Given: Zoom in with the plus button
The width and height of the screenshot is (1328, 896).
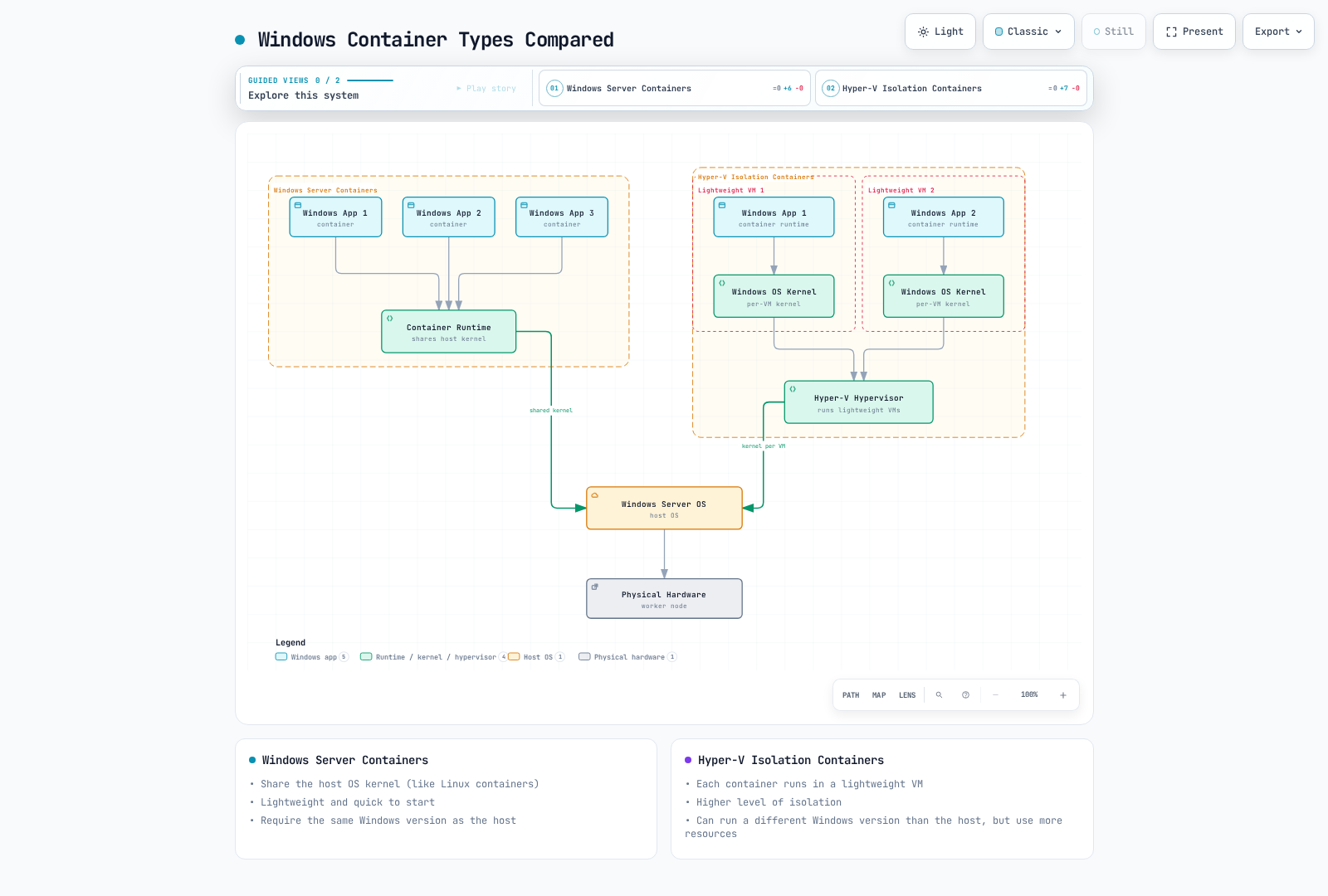Looking at the screenshot, I should pyautogui.click(x=1062, y=695).
